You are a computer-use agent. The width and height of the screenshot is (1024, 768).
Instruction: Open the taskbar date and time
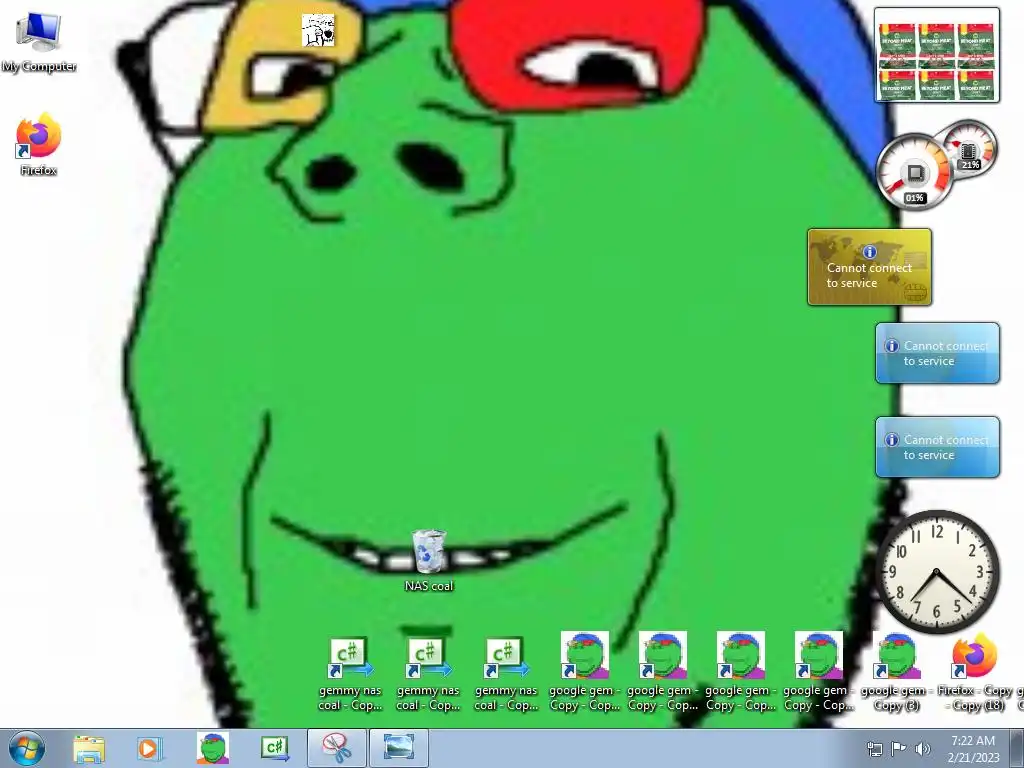coord(973,749)
